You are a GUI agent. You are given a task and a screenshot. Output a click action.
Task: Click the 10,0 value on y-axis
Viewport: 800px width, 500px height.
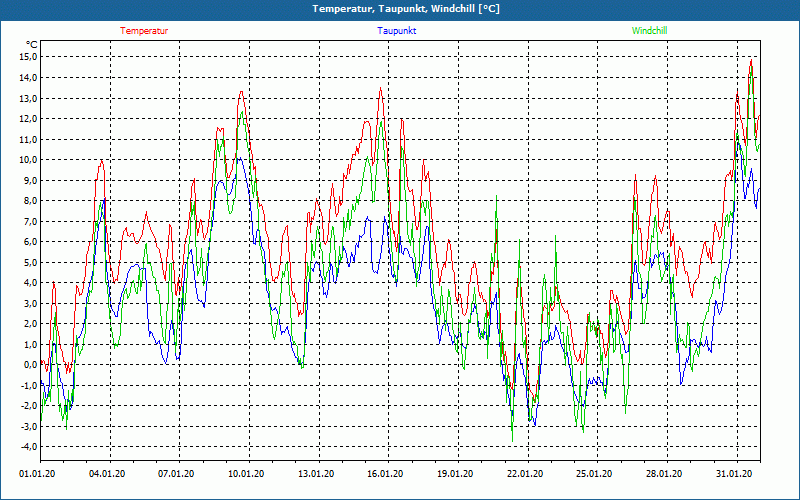click(x=27, y=160)
